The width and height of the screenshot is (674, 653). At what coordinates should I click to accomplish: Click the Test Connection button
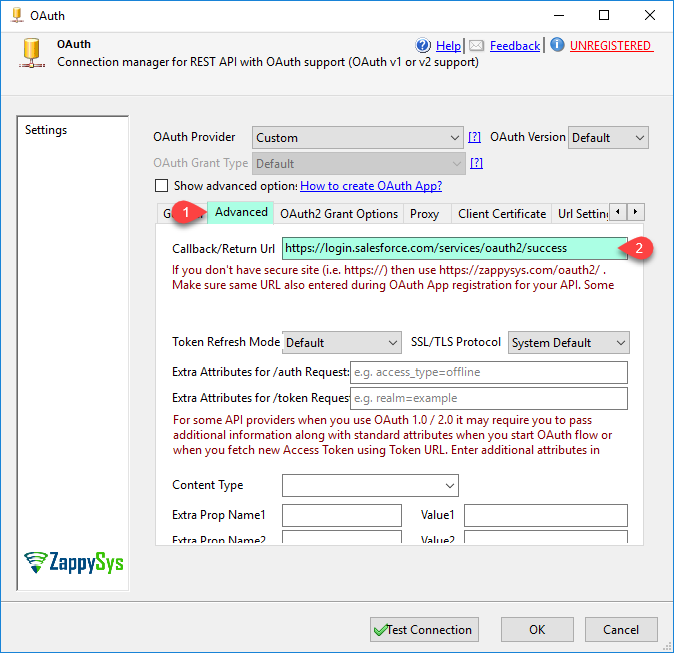tap(424, 630)
